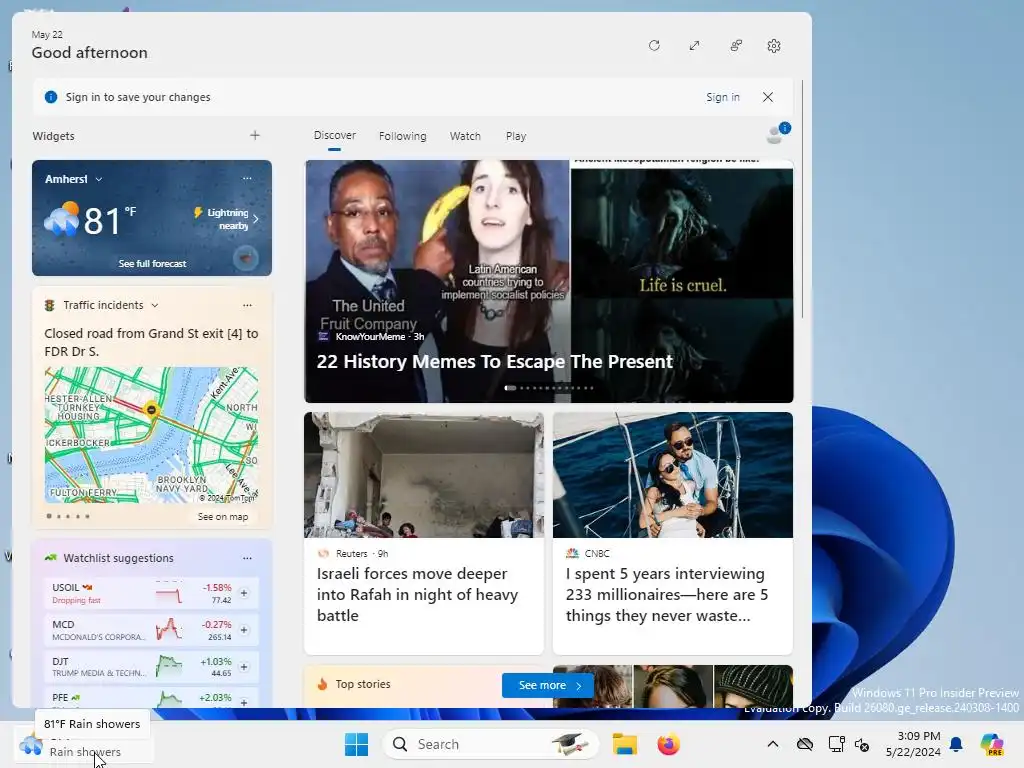The height and width of the screenshot is (768, 1024).
Task: Open the Play tab
Action: pyautogui.click(x=515, y=136)
